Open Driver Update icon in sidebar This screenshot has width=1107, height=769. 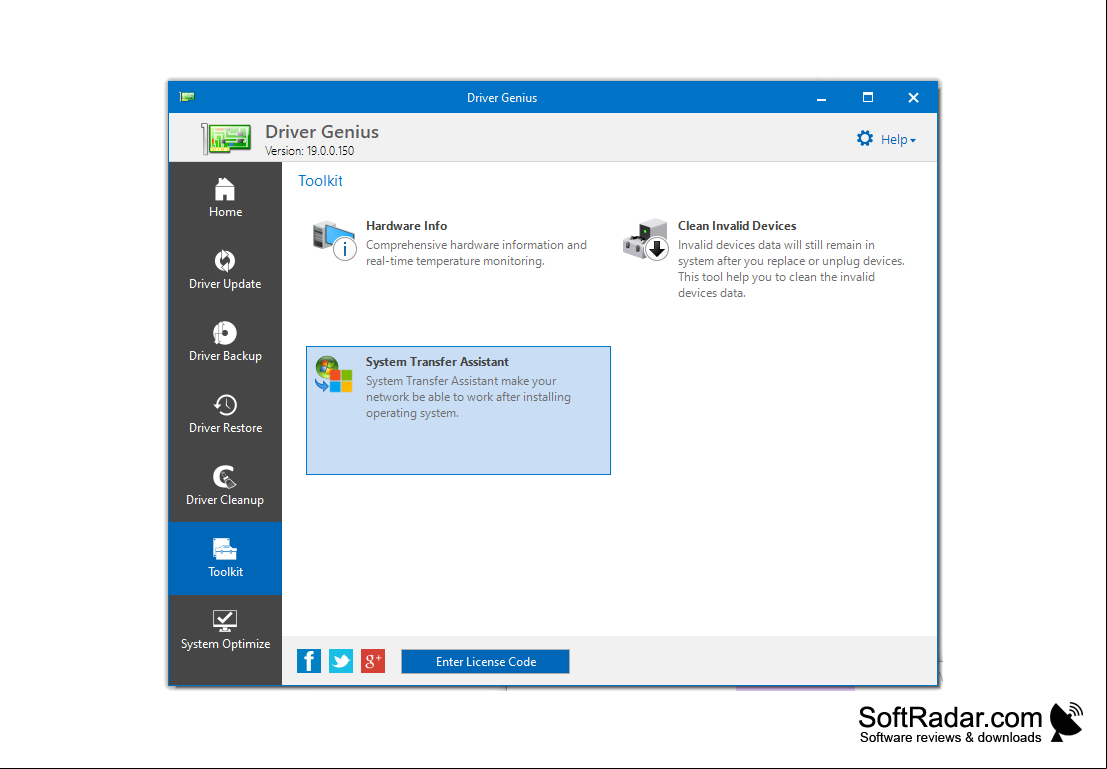click(225, 261)
